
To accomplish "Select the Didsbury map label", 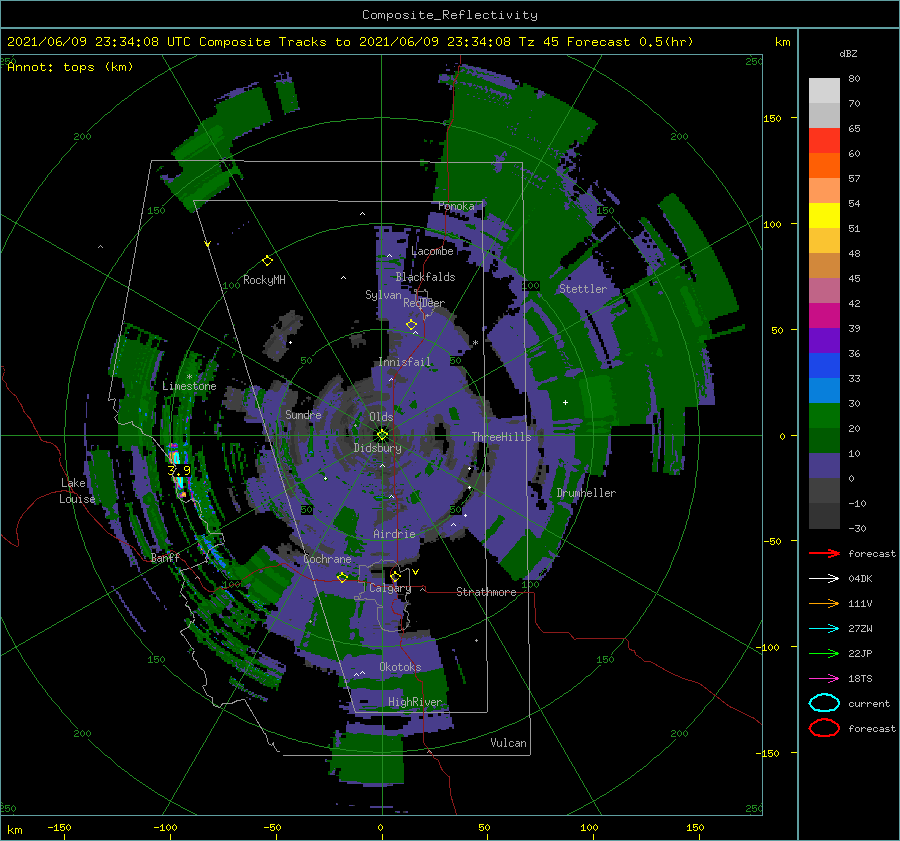I will 378,448.
